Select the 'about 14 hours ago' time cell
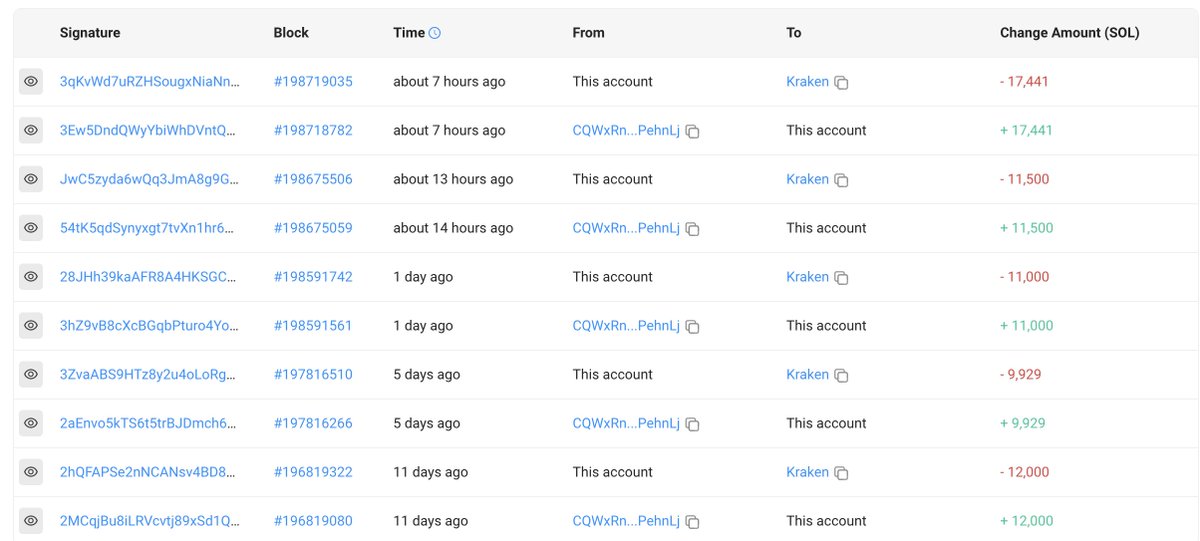This screenshot has width=1200, height=541. [x=453, y=228]
